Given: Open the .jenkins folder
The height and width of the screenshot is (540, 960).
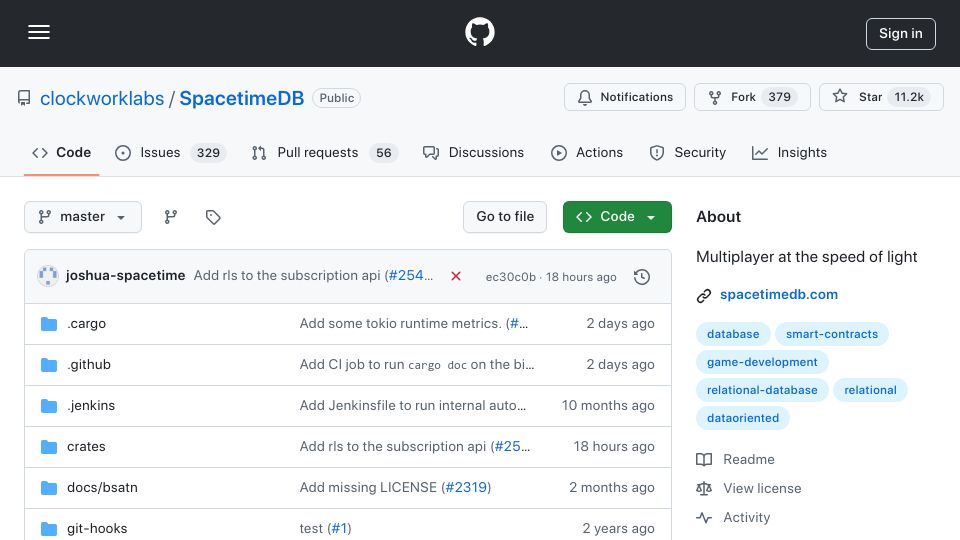Looking at the screenshot, I should click(x=91, y=406).
